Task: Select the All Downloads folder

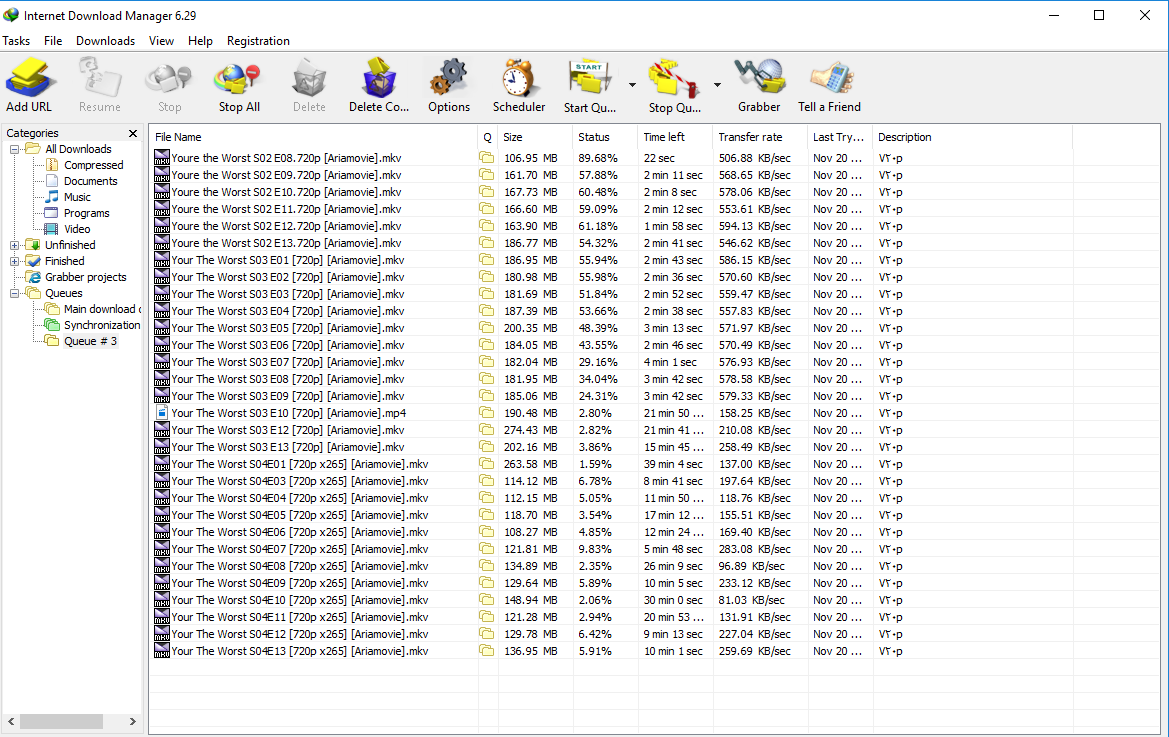Action: pos(78,149)
